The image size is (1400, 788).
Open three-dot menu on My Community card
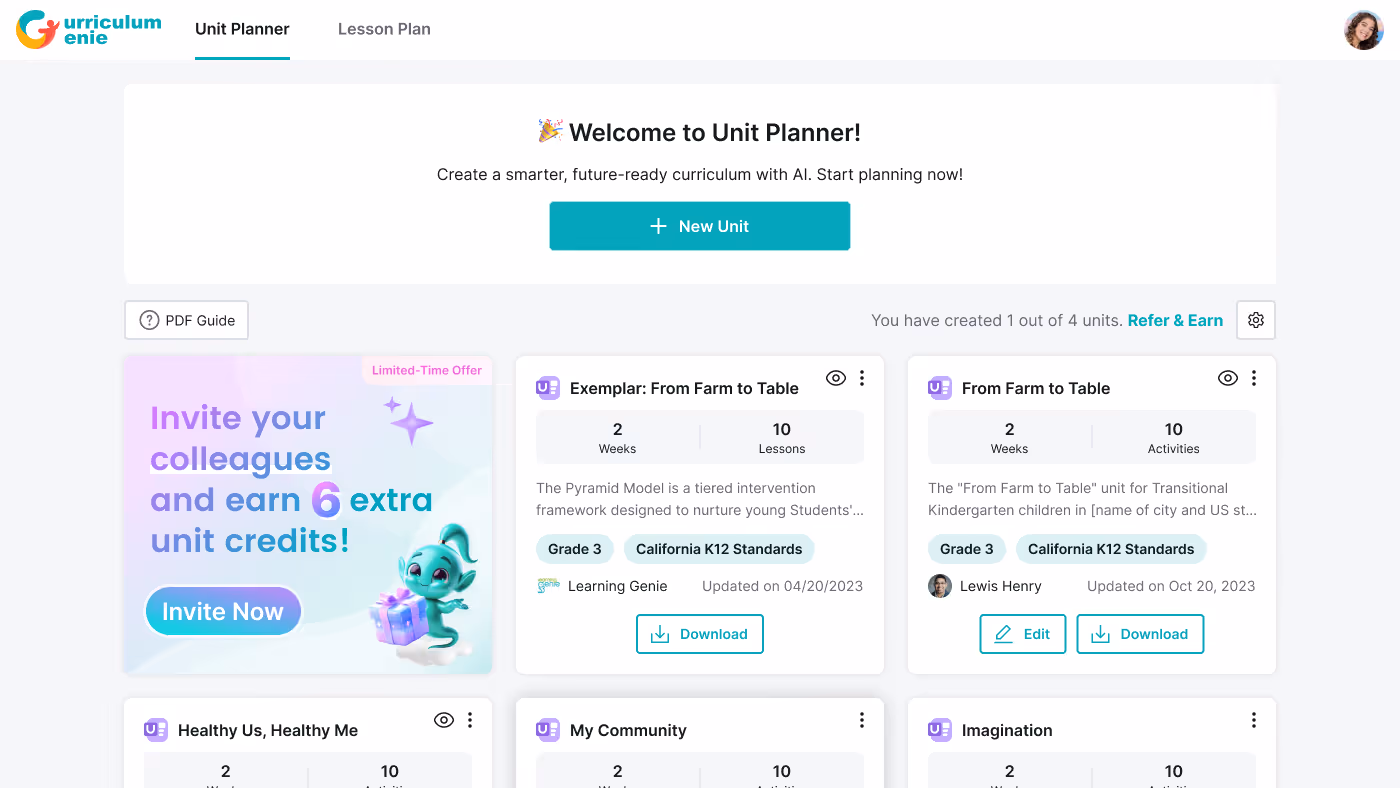point(862,720)
